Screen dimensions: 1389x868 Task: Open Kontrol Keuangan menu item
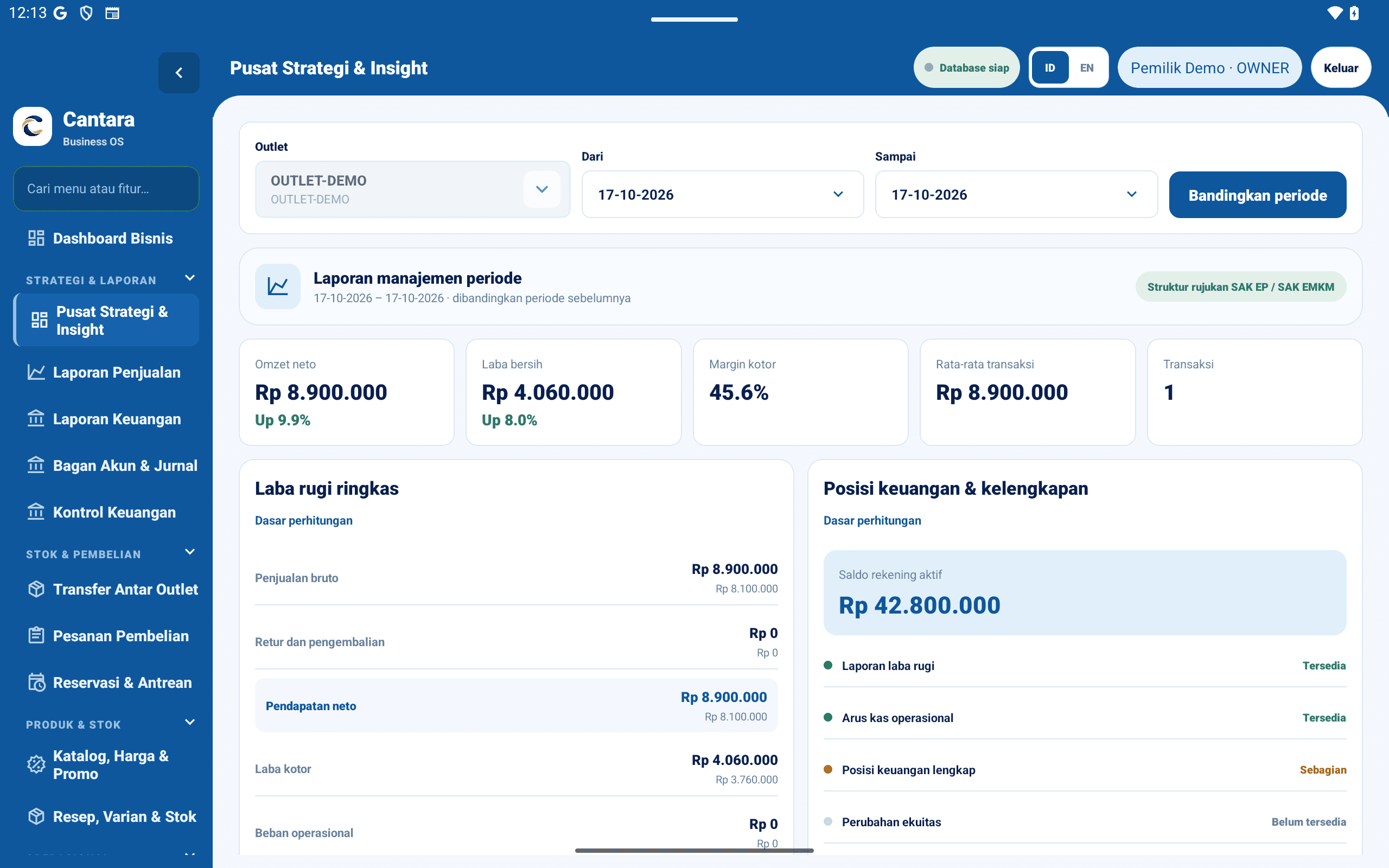(106, 512)
